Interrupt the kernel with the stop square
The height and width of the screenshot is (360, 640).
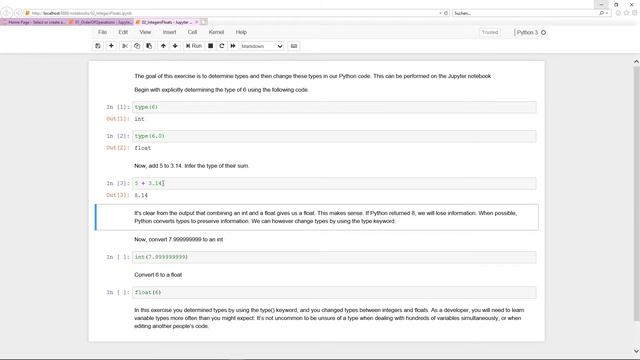pos(211,46)
